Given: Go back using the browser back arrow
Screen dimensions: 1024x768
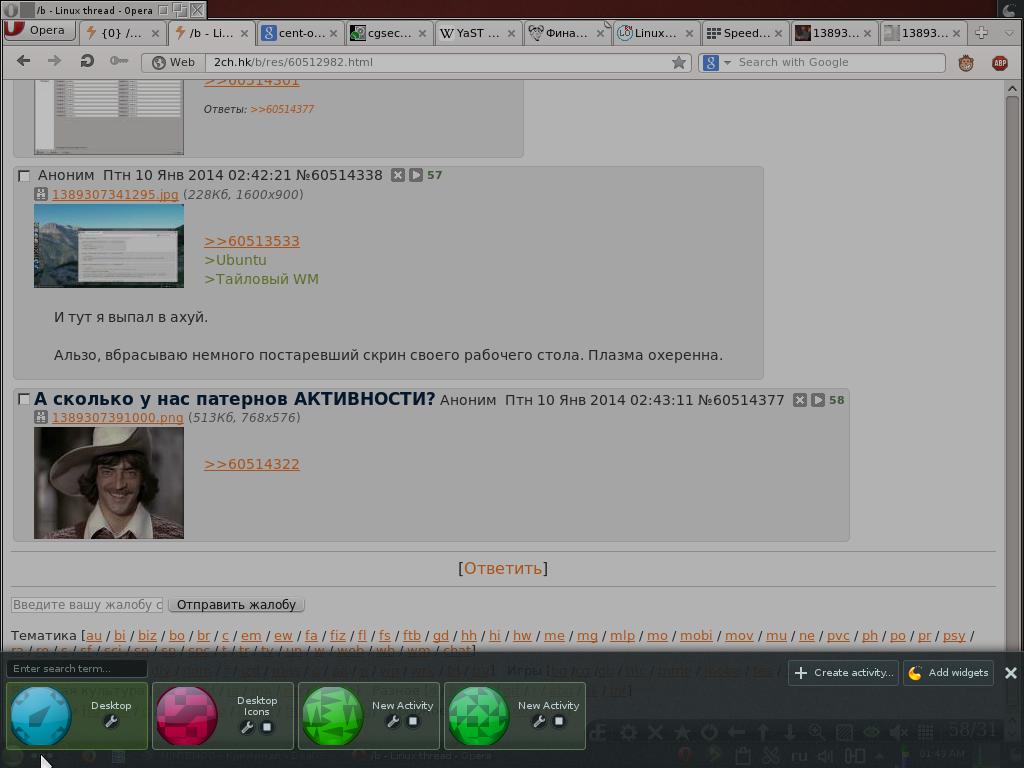Looking at the screenshot, I should click(24, 61).
